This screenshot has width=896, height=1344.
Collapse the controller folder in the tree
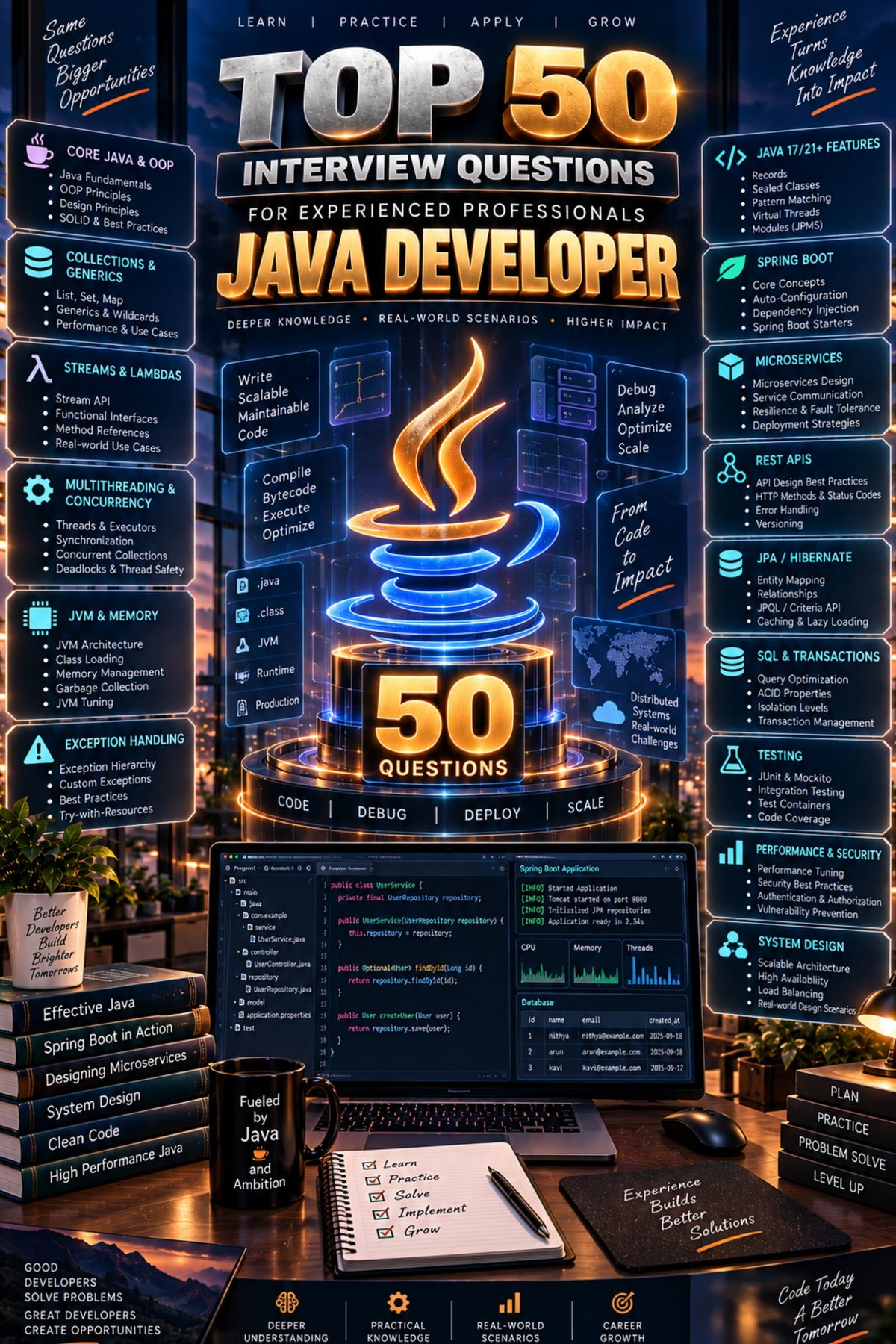[238, 952]
